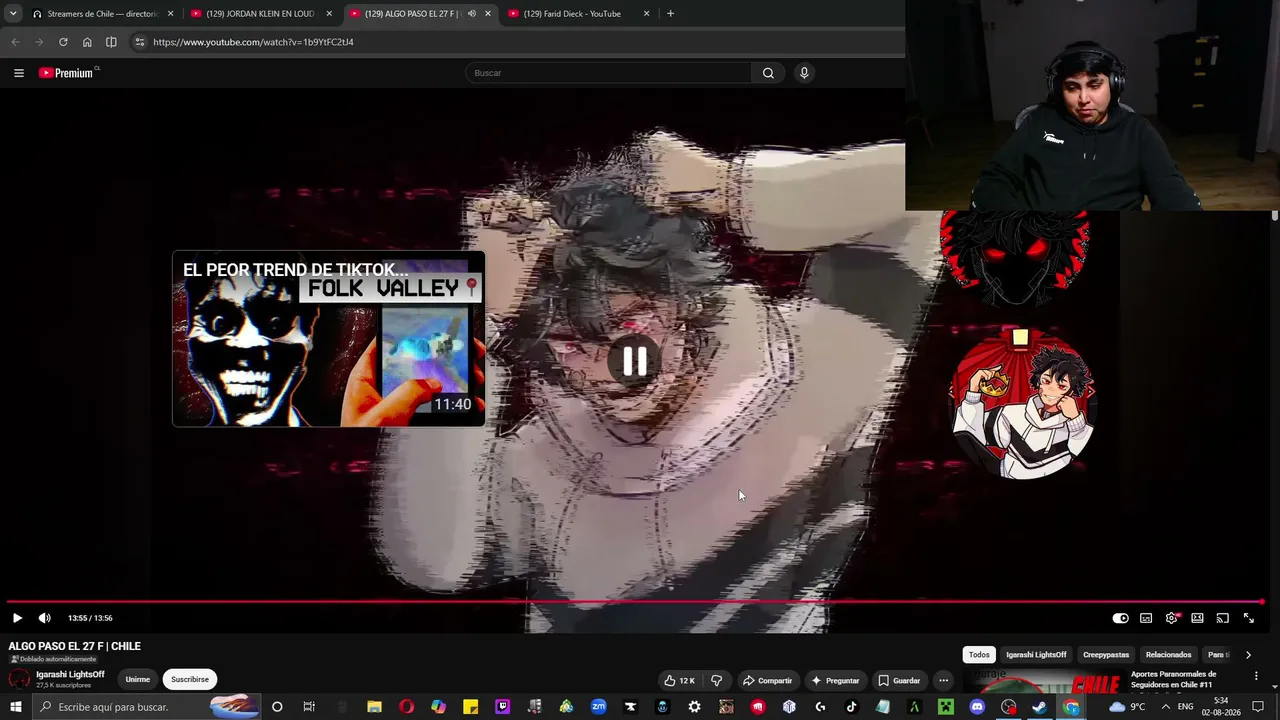Image resolution: width=1280 pixels, height=720 pixels.
Task: Like the video with 12 K likes
Action: (679, 681)
